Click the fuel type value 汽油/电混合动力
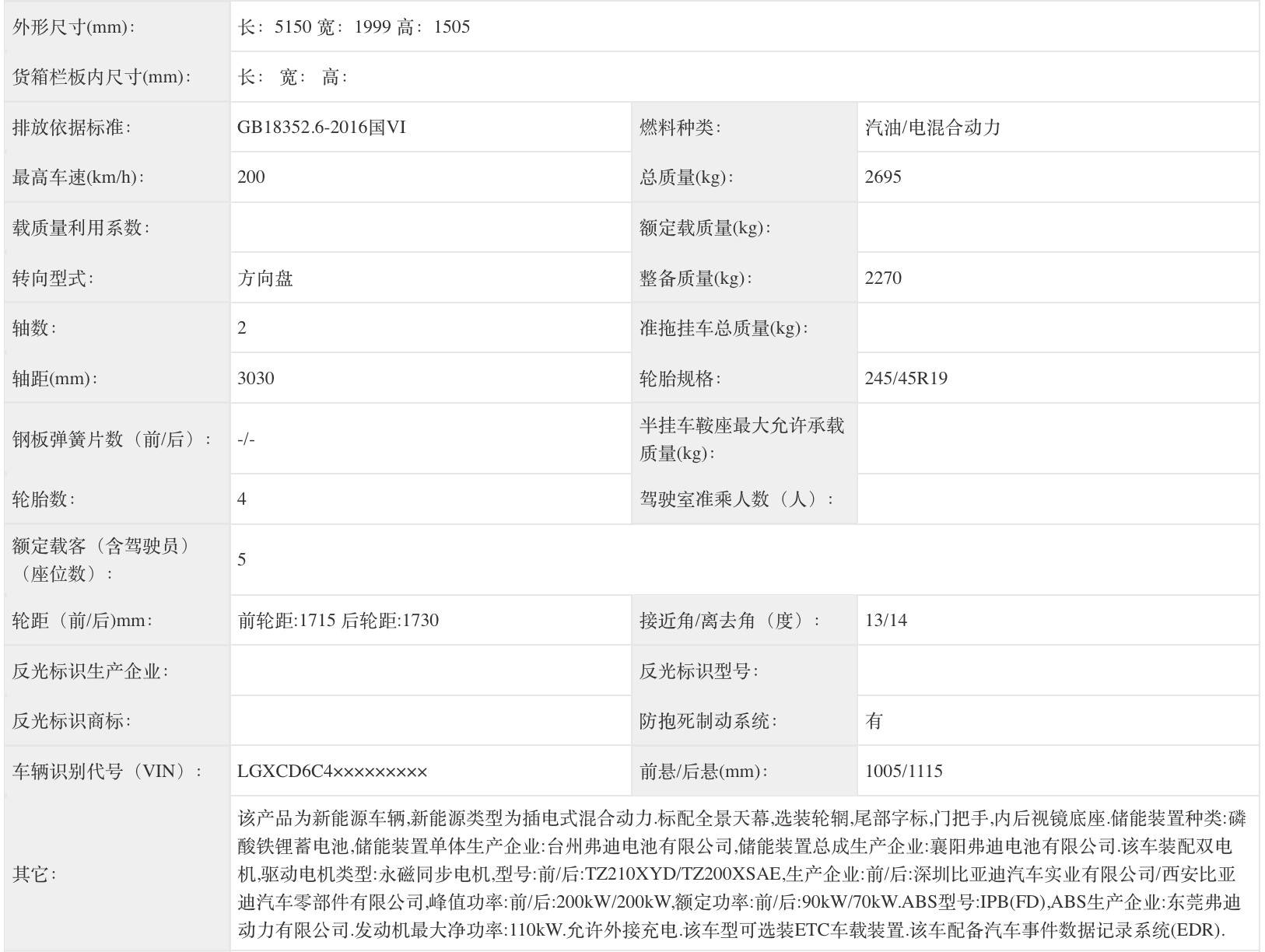Image resolution: width=1265 pixels, height=952 pixels. (932, 128)
